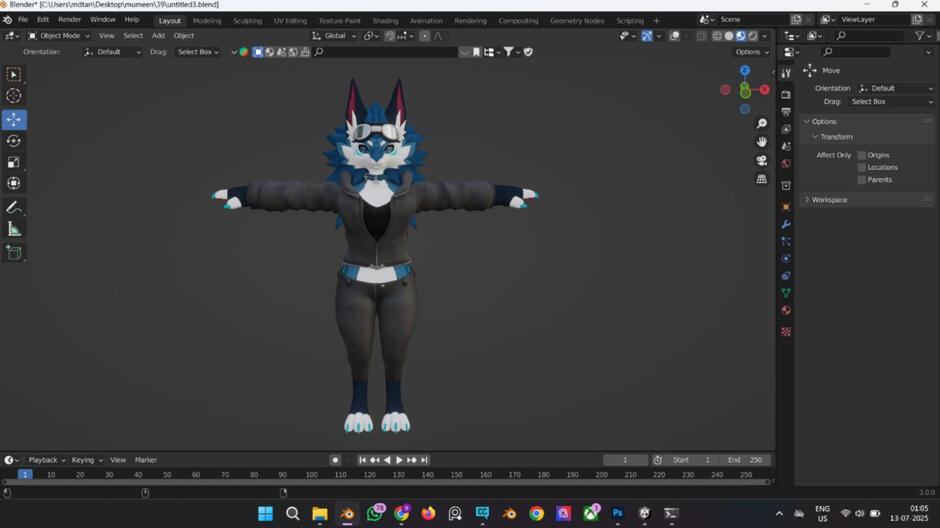Switch perspective/orthographic grid icon
Screen dimensions: 940x528
pyautogui.click(x=761, y=179)
